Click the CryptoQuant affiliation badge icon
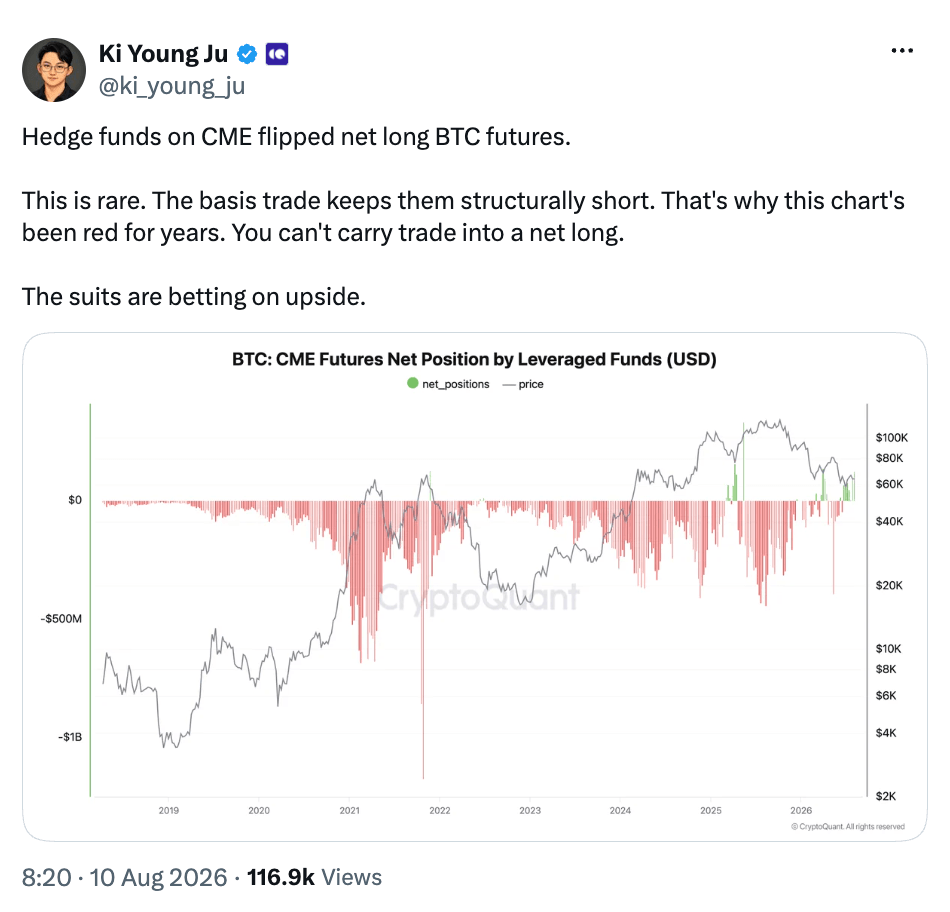The width and height of the screenshot is (950, 912). tap(277, 55)
